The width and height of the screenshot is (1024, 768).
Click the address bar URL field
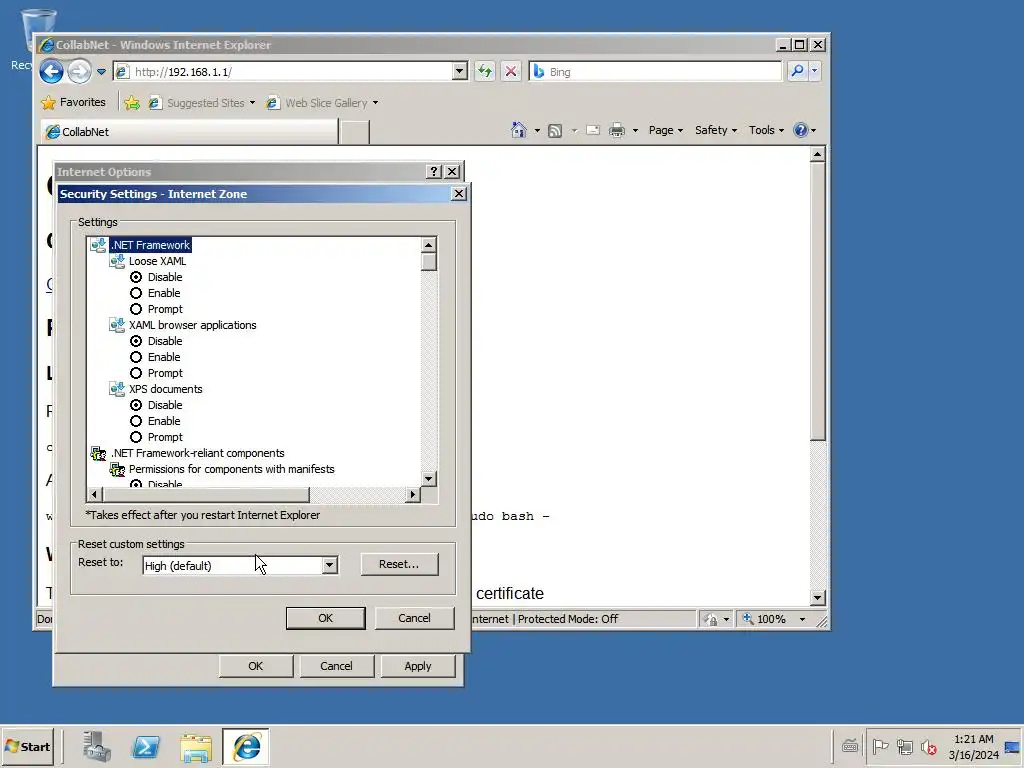(x=291, y=71)
